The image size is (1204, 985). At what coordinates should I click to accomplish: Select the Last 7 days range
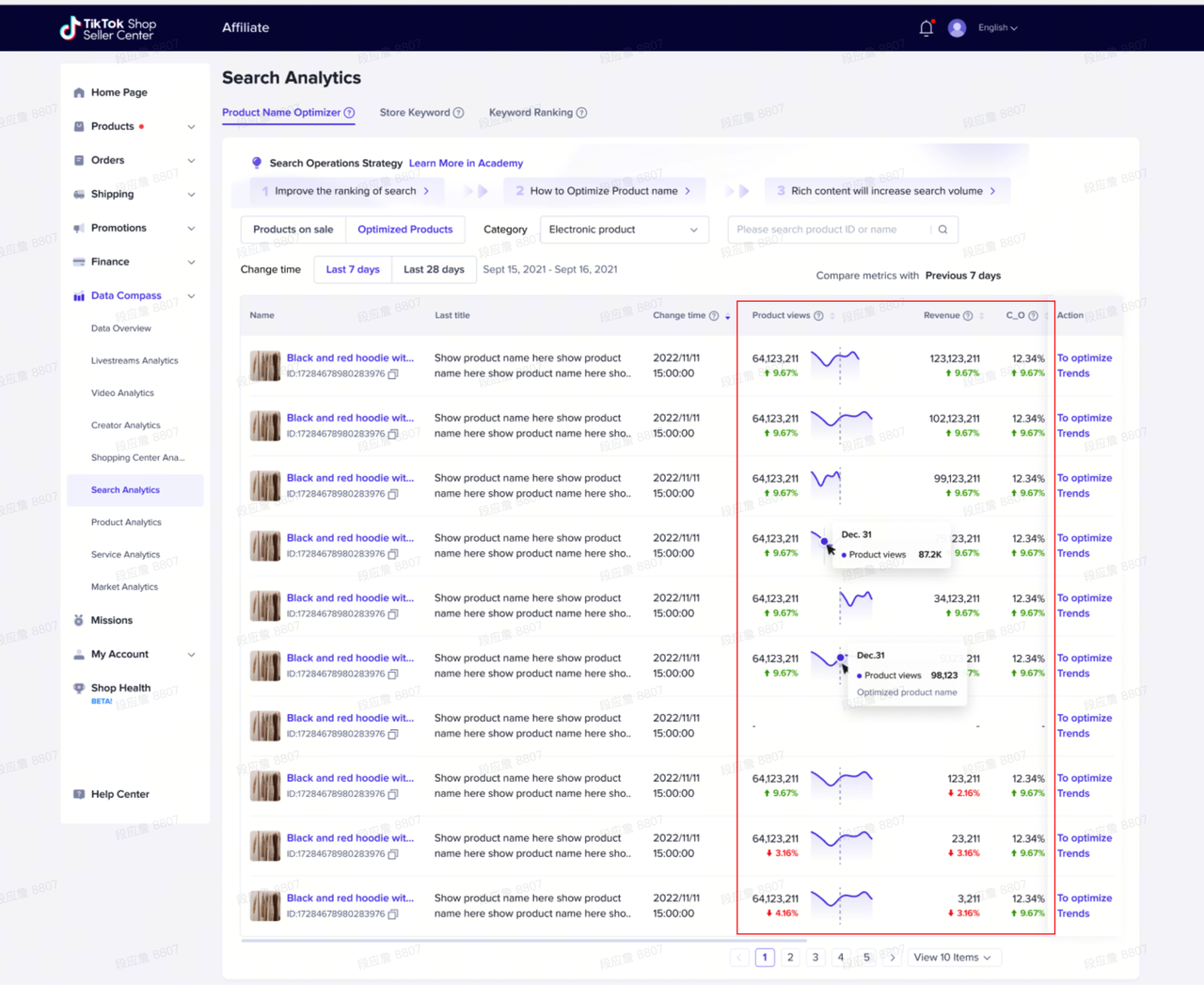[353, 269]
